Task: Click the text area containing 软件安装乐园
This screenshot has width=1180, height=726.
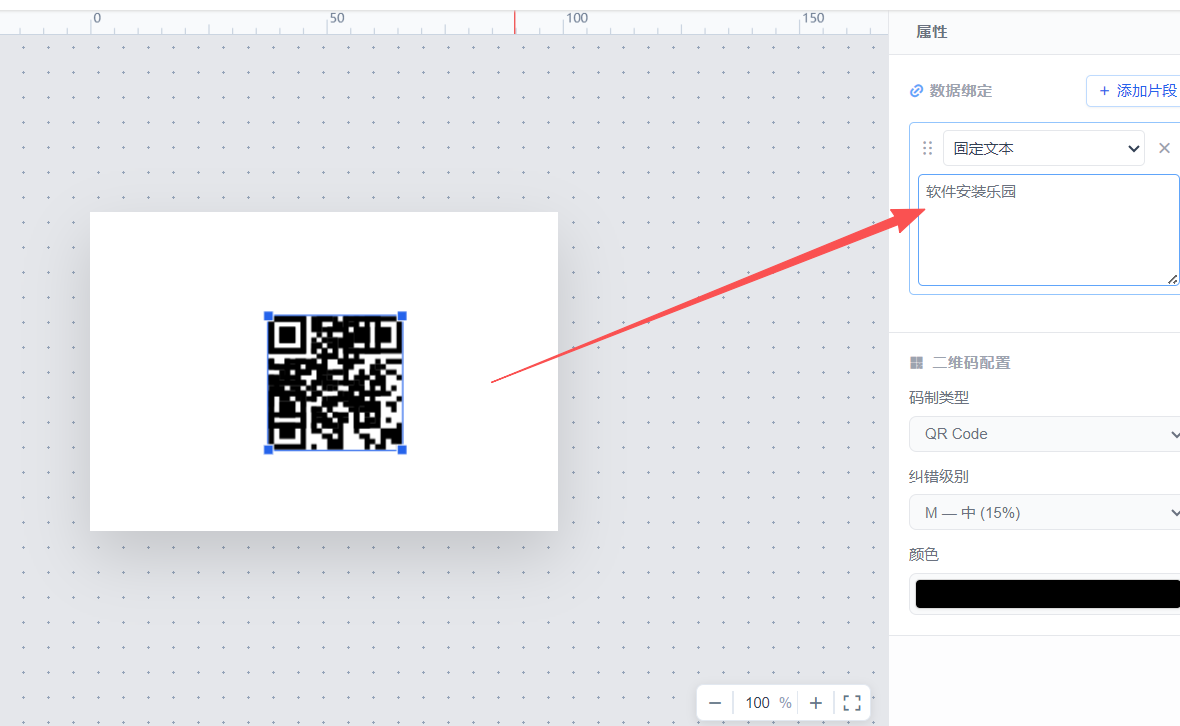Action: 1048,230
